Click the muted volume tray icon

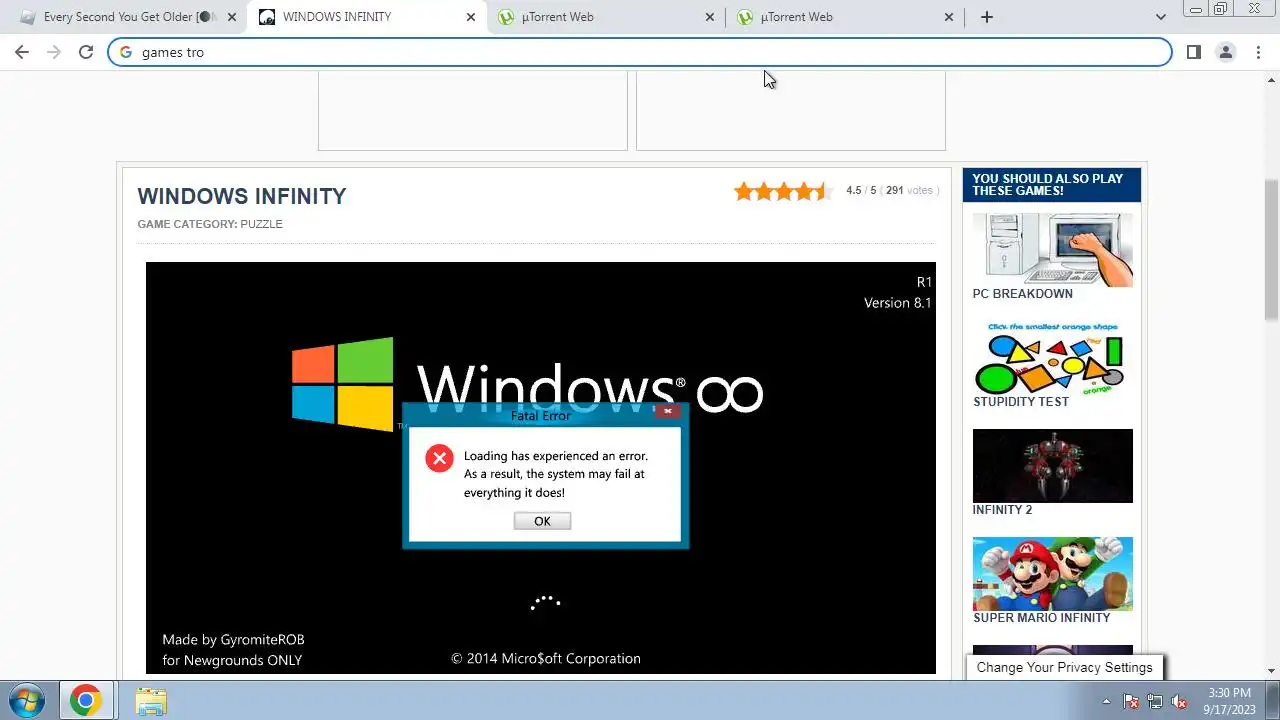(x=1179, y=701)
